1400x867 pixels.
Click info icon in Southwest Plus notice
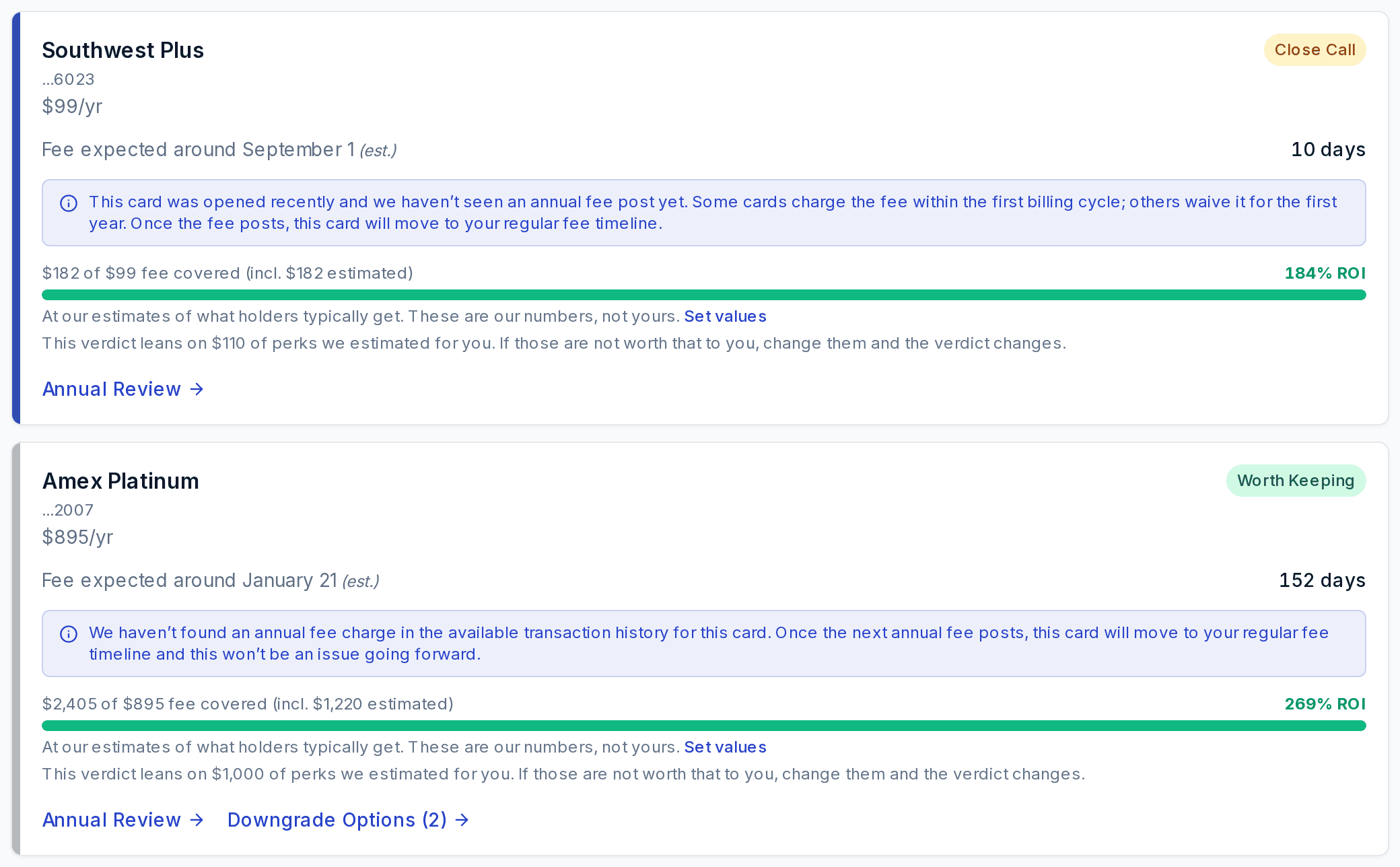[x=69, y=203]
